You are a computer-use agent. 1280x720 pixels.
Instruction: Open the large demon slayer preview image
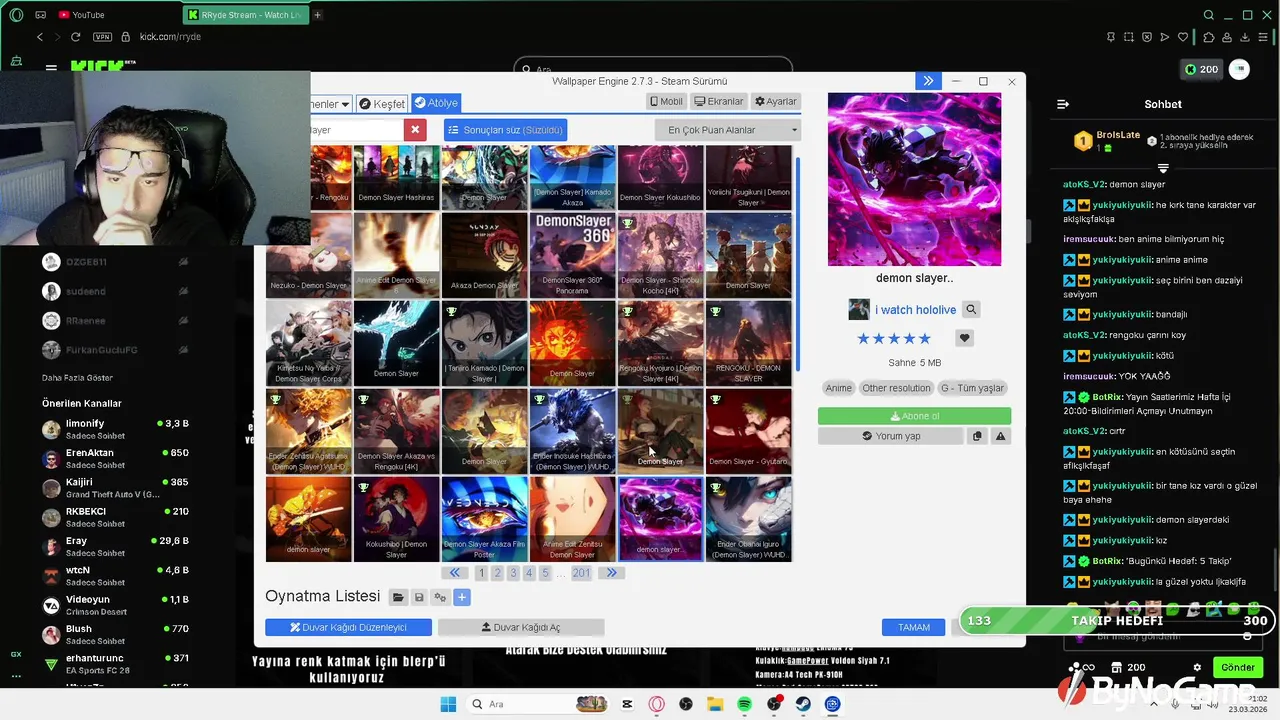coord(914,179)
